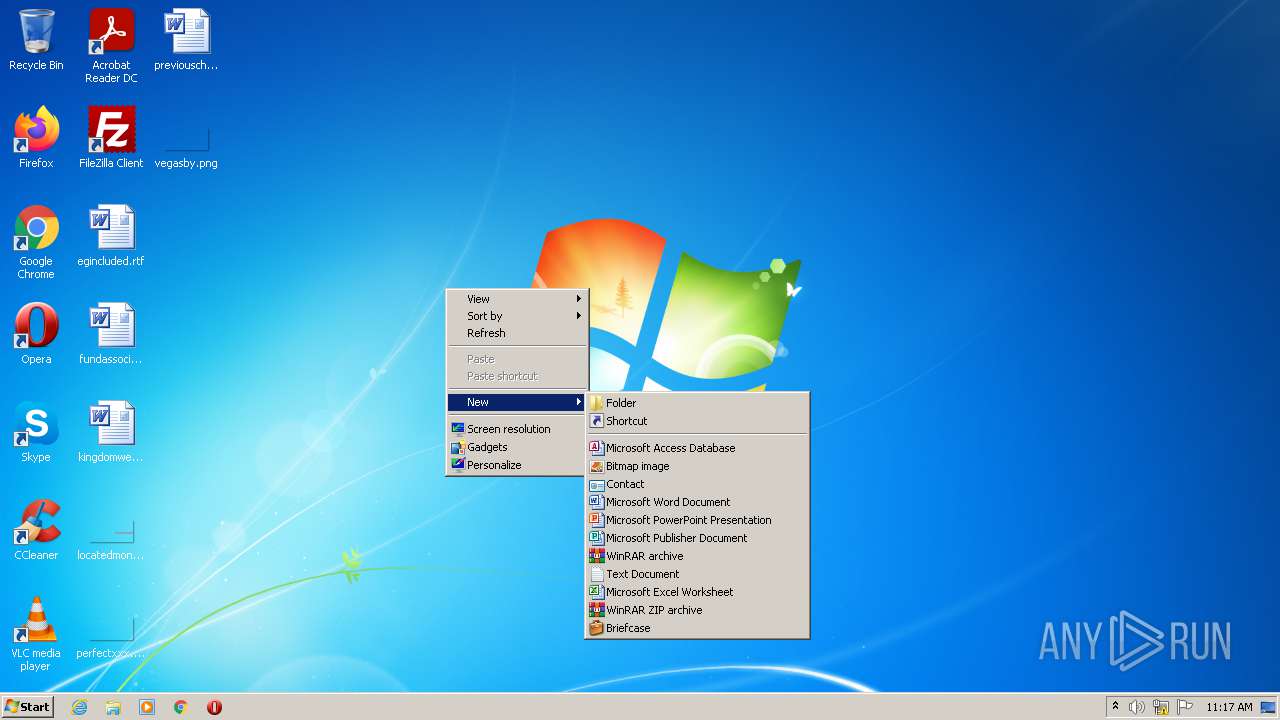Create new Text Document

pyautogui.click(x=697, y=574)
